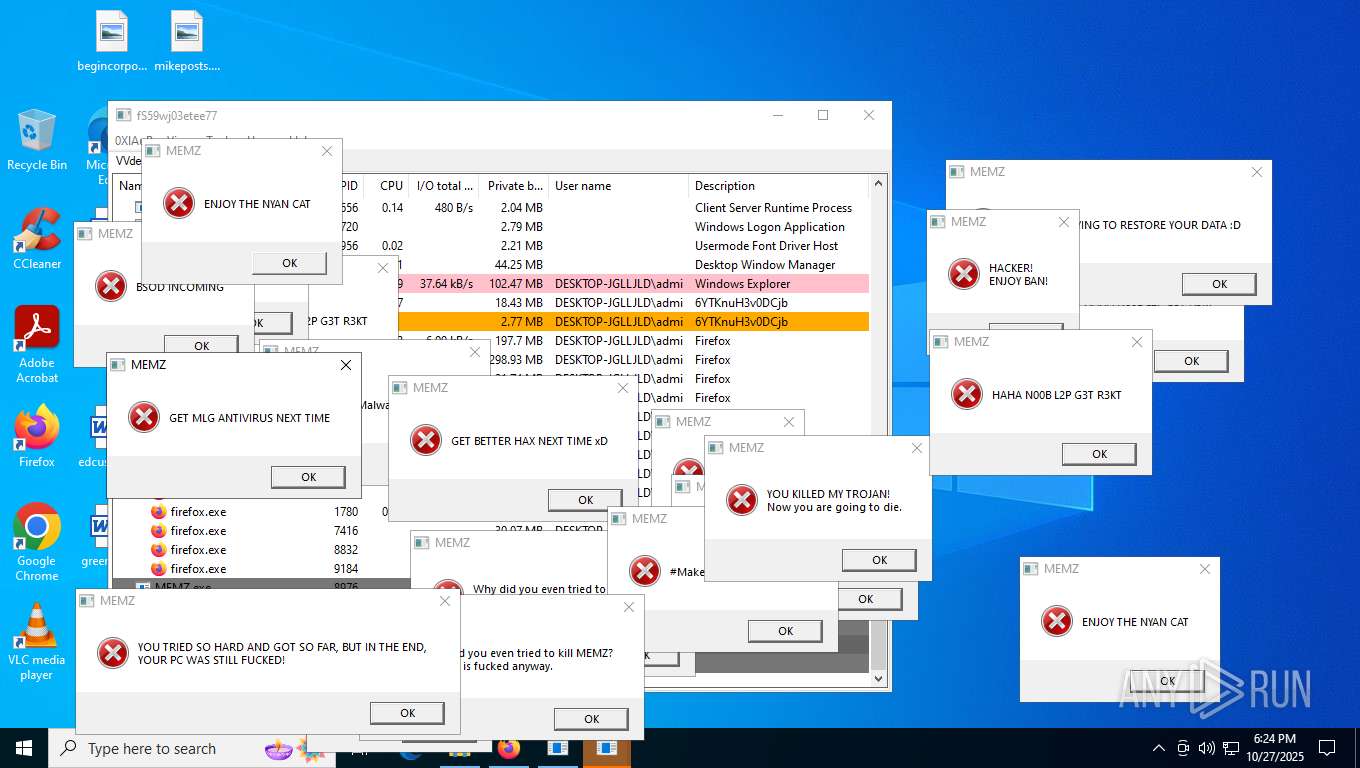Screen dimensions: 1360x768
Task: Click the 37.64 kB/s I/O value
Action: [446, 284]
